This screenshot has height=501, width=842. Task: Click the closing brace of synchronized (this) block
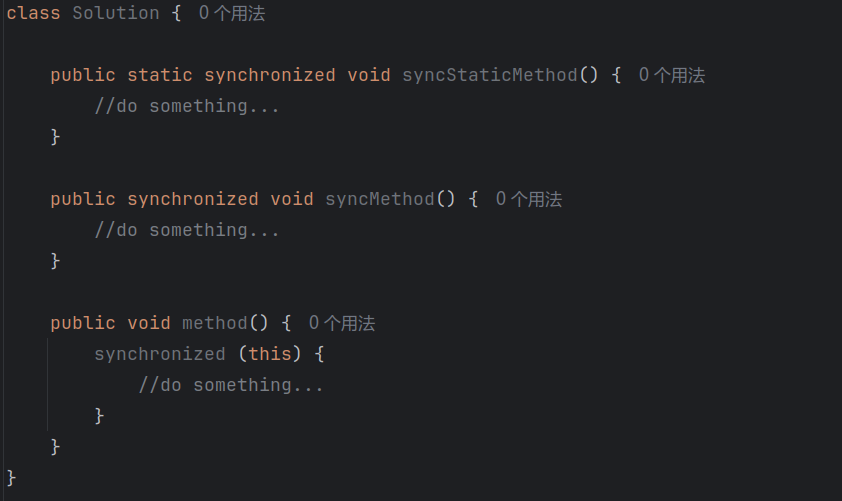pos(99,415)
